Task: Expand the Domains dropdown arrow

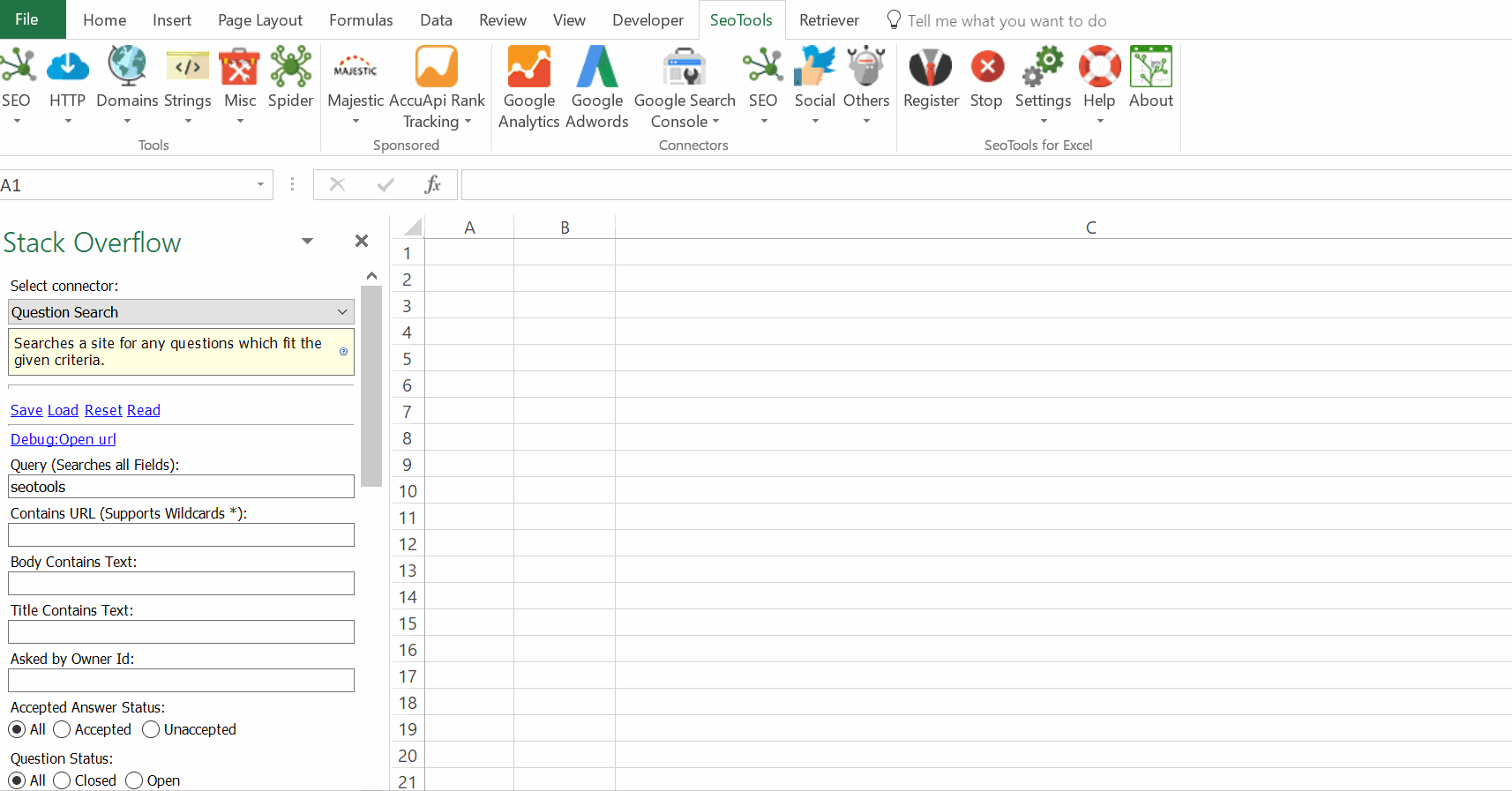Action: pos(127,122)
